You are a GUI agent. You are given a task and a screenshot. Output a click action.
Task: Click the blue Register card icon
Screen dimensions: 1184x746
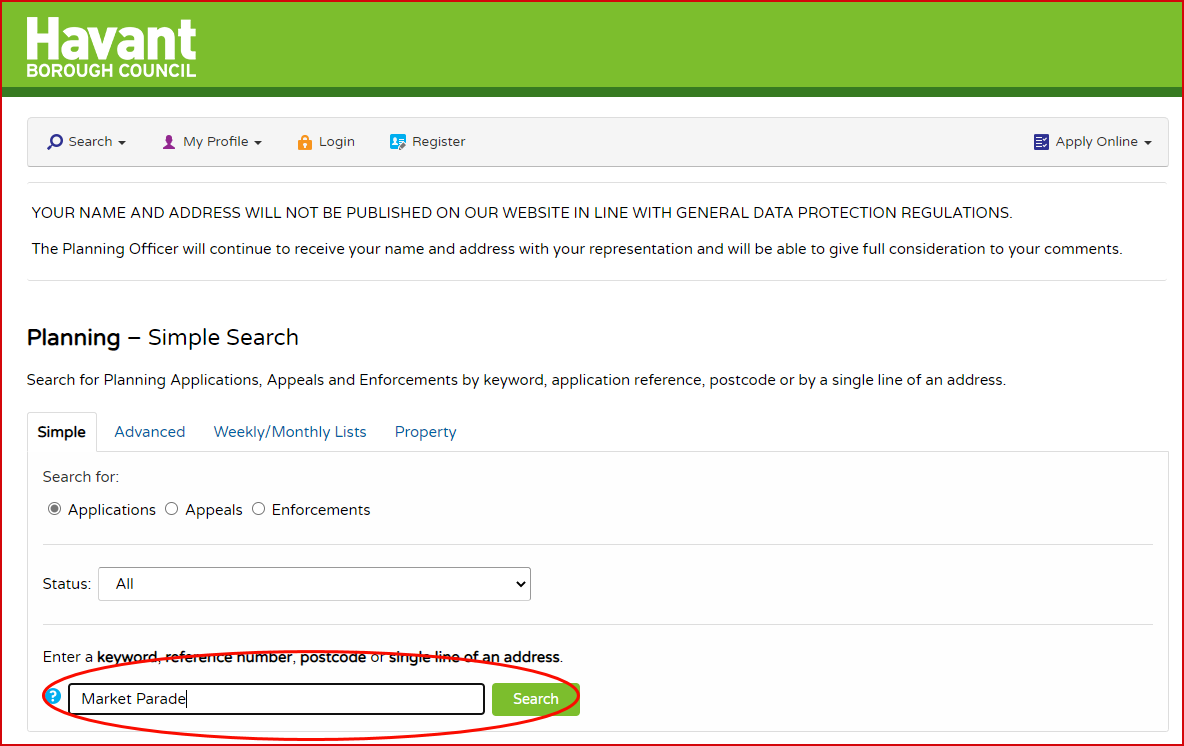398,142
